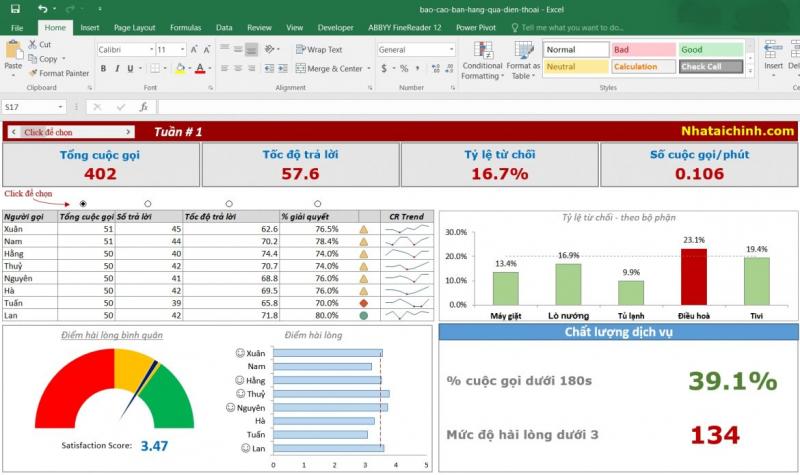Viewport: 800px width, 475px height.
Task: Click the Wrap Text button
Action: (318, 49)
